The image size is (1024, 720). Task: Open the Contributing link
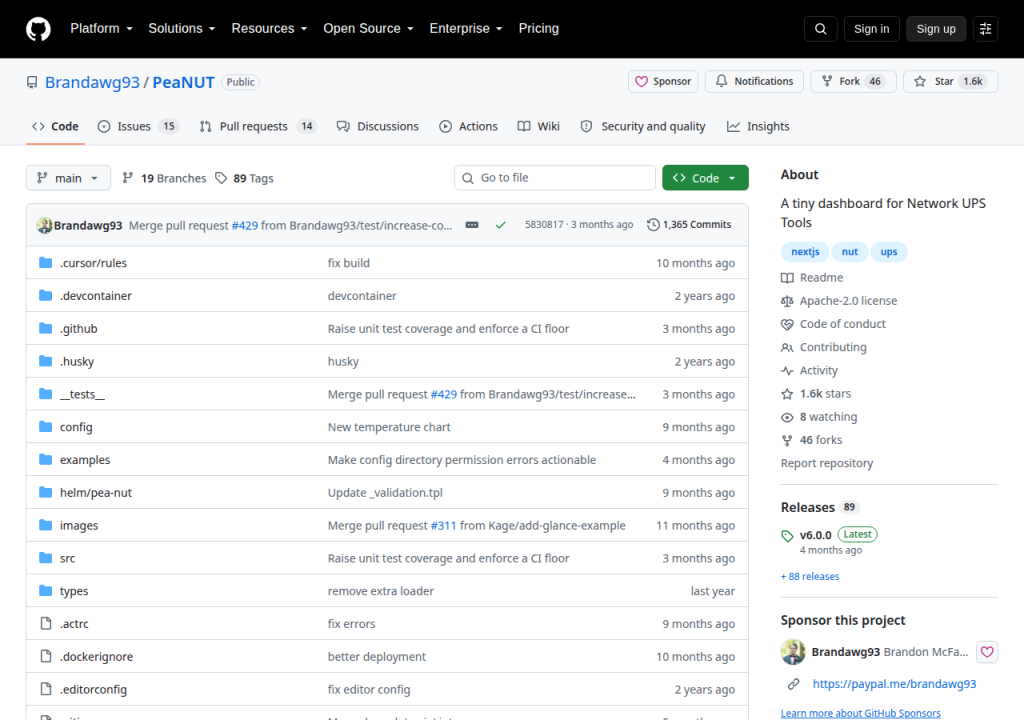click(x=824, y=347)
